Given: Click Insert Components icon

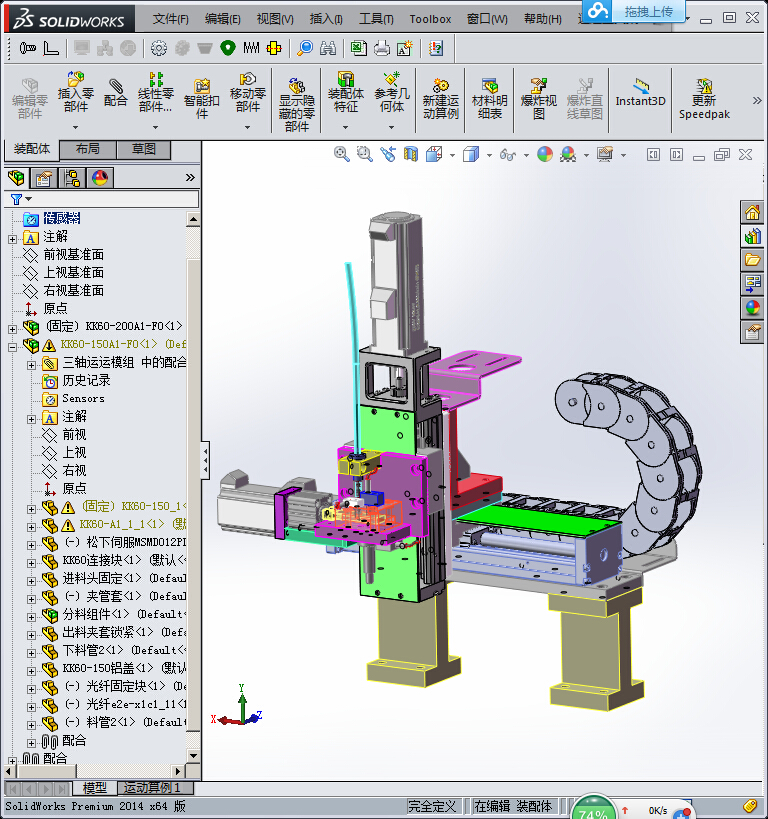Looking at the screenshot, I should tap(75, 92).
